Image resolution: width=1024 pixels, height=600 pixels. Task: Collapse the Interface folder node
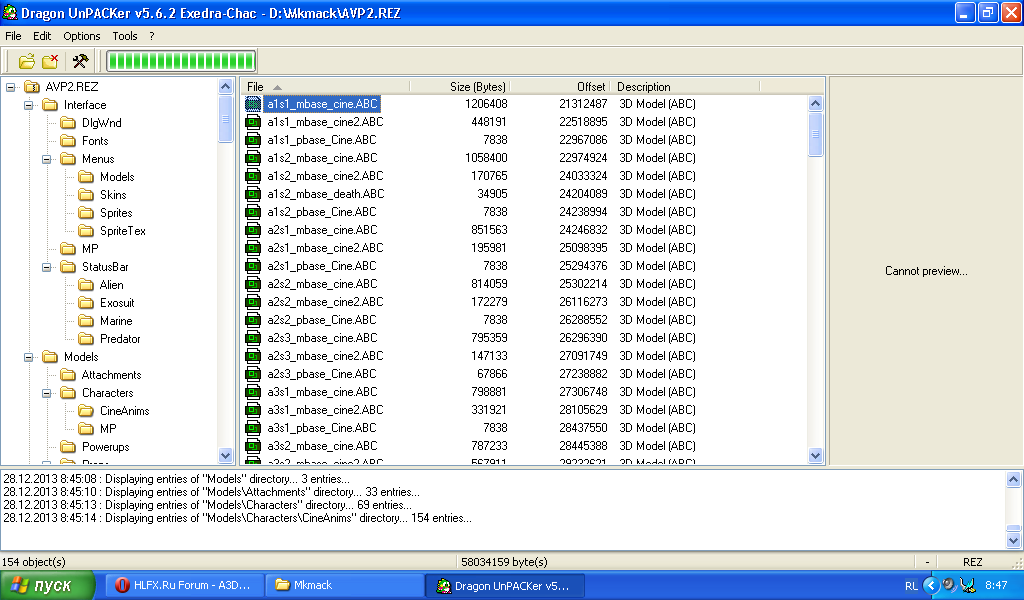coord(29,105)
